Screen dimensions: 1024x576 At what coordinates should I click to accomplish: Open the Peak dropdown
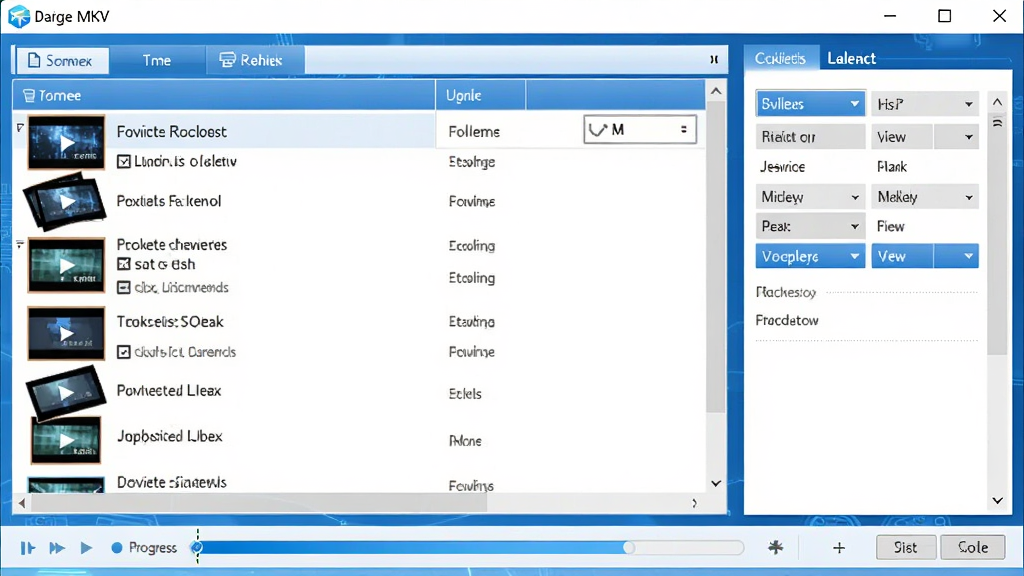(810, 227)
